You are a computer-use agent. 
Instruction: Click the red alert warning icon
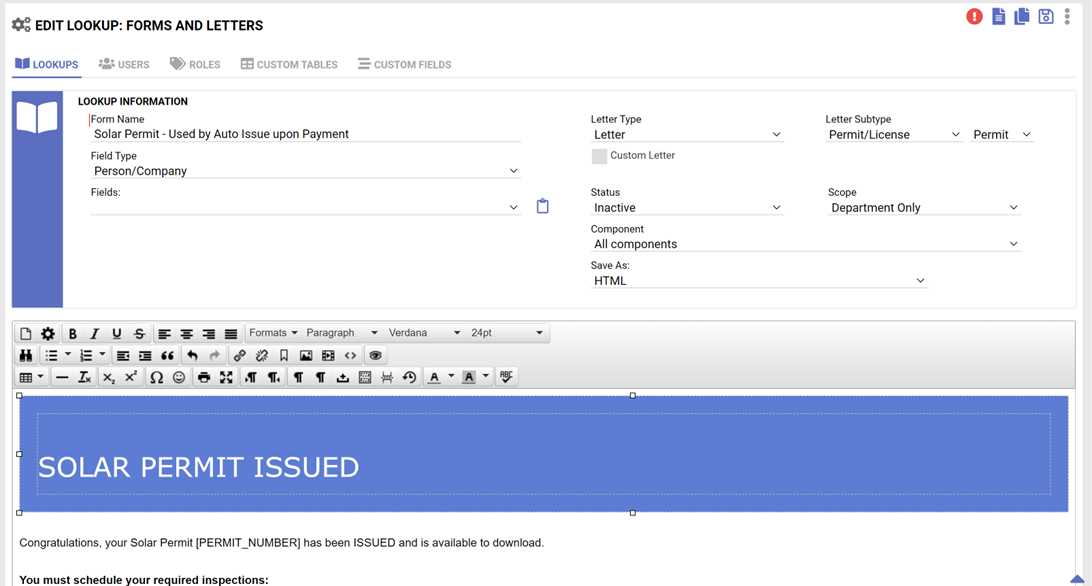pyautogui.click(x=974, y=17)
